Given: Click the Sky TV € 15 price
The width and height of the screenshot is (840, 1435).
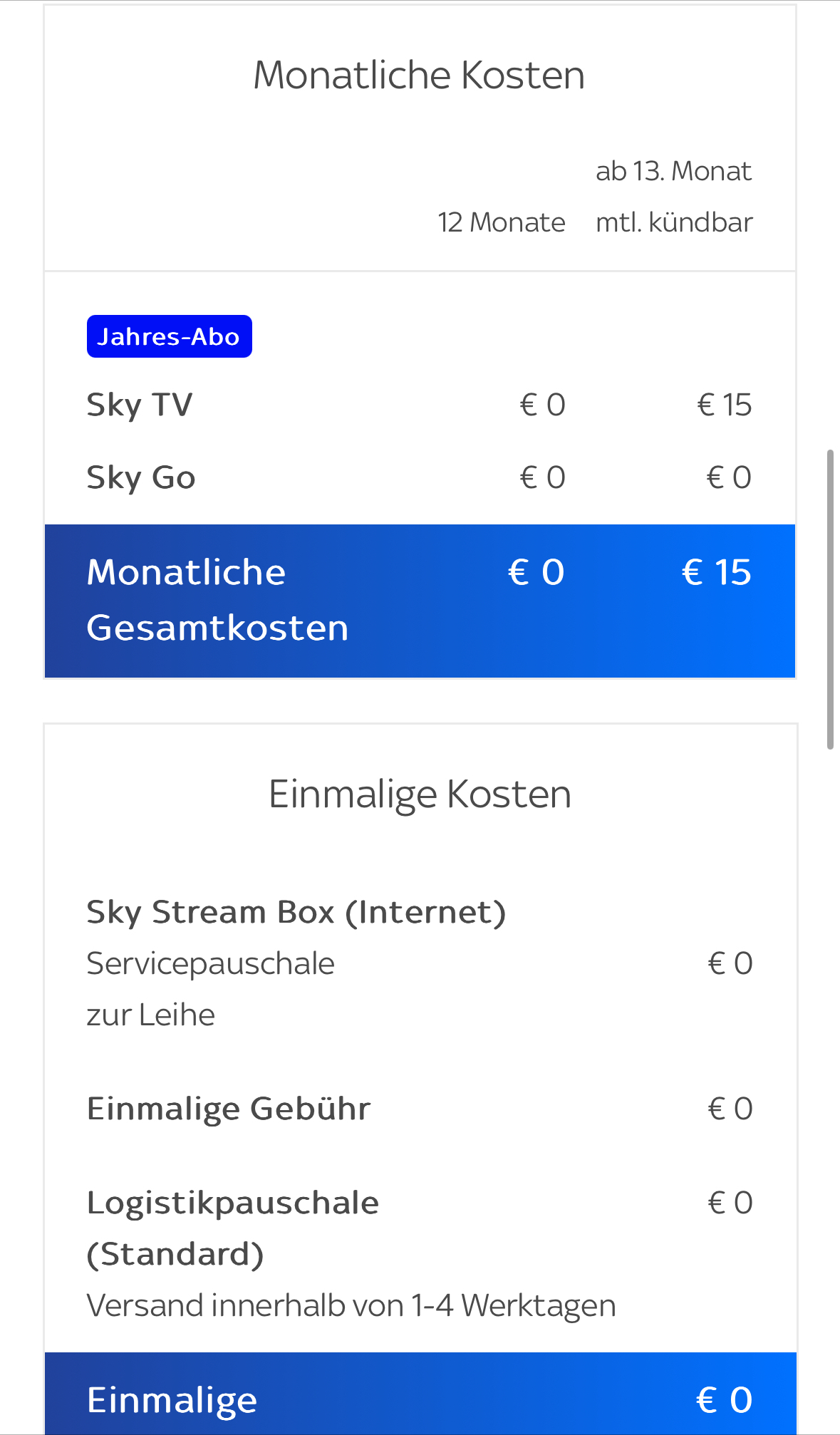Looking at the screenshot, I should [x=724, y=405].
